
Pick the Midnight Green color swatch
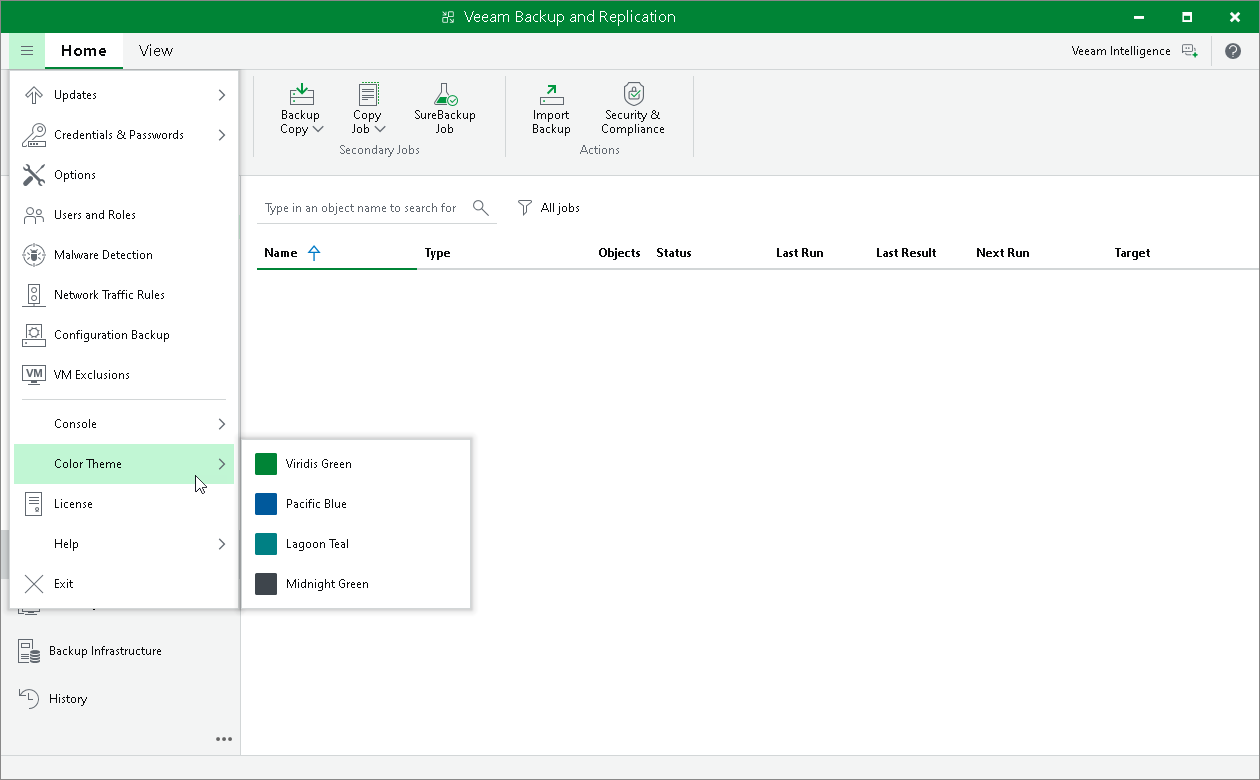coord(266,584)
